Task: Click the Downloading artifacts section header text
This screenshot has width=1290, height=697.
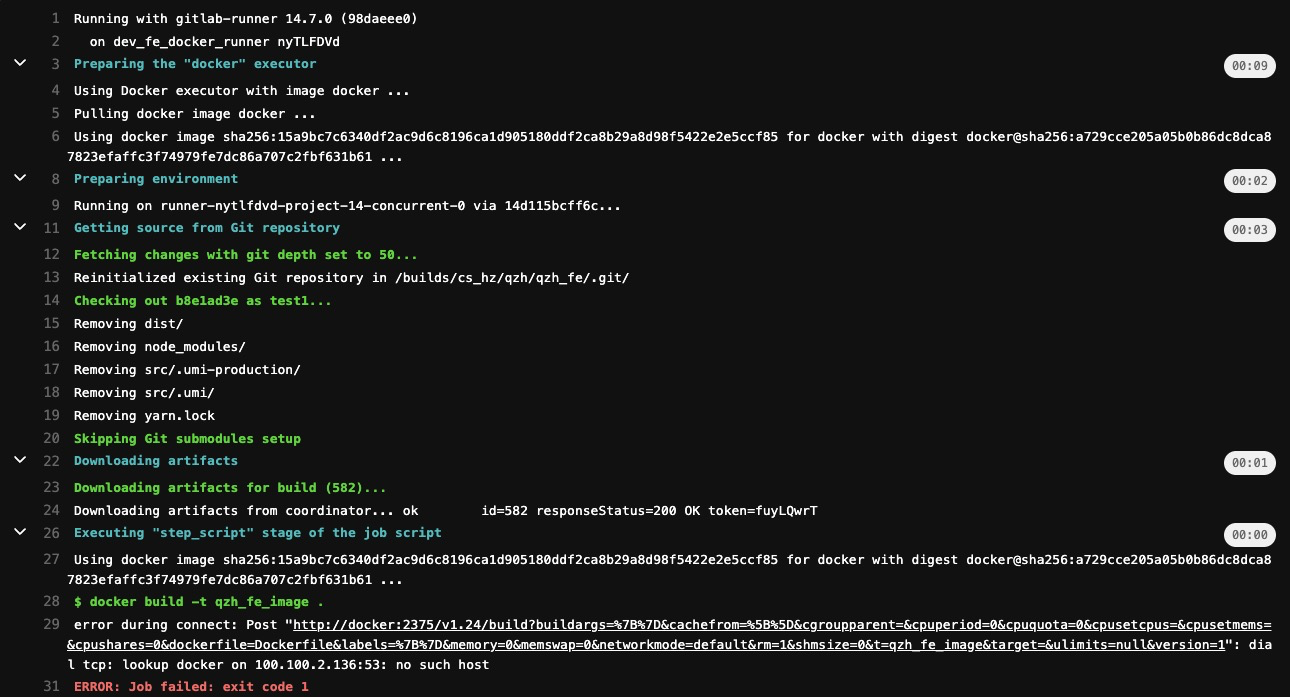Action: click(x=156, y=460)
